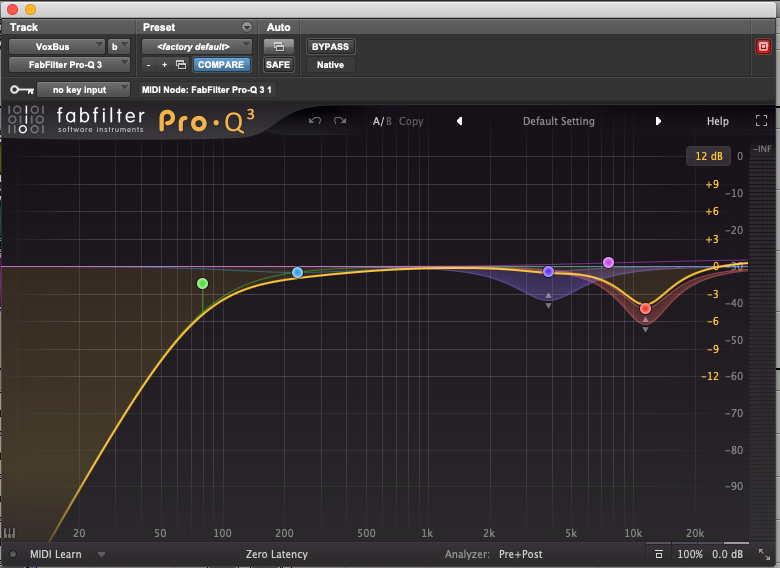Select next preset plus button
The image size is (780, 568).
tap(165, 65)
